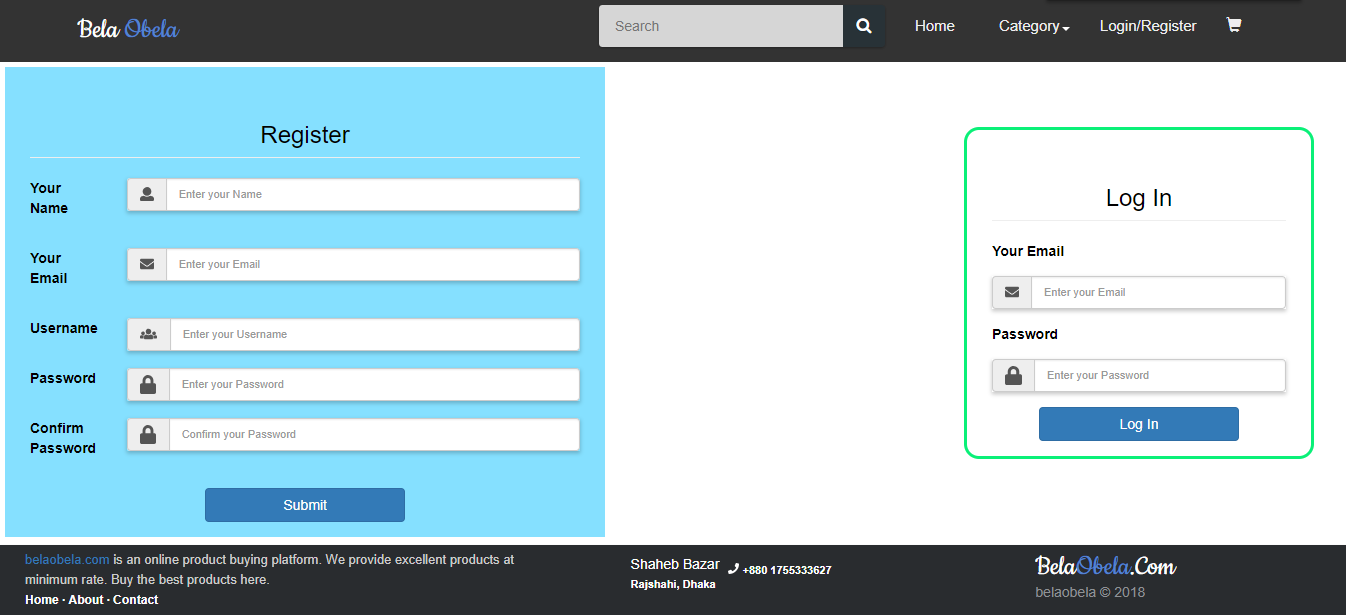Click the phone icon in footer
The width and height of the screenshot is (1346, 615).
pyautogui.click(x=733, y=569)
